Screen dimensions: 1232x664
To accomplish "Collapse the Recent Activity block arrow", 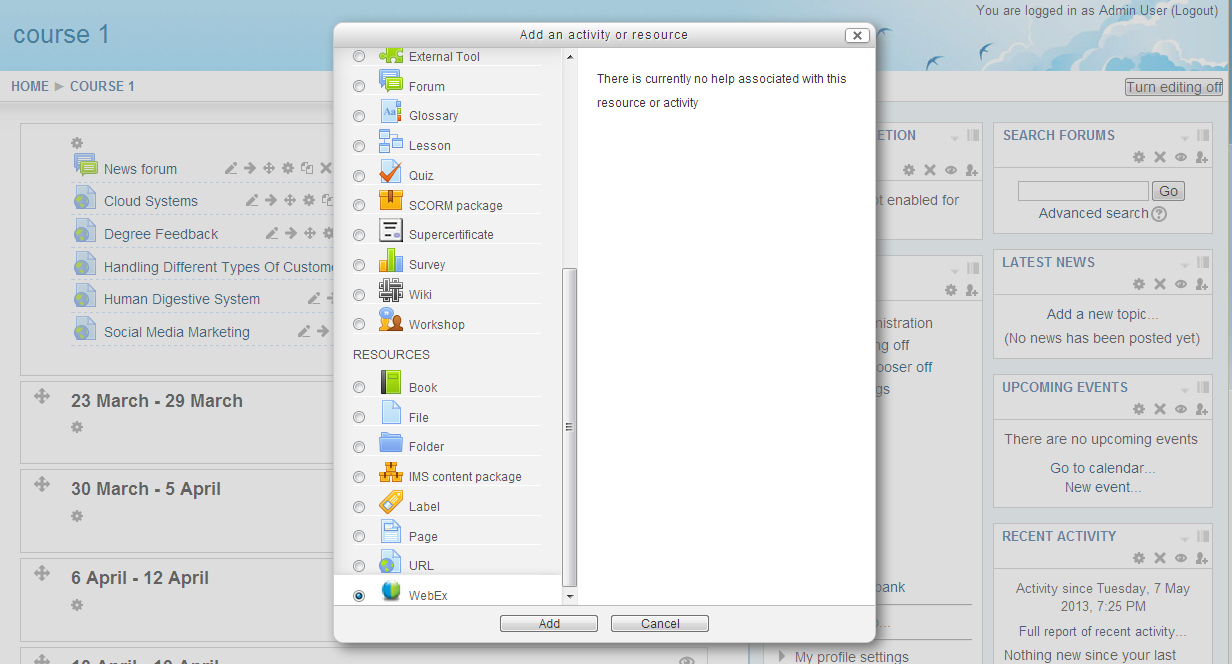I will [1186, 538].
